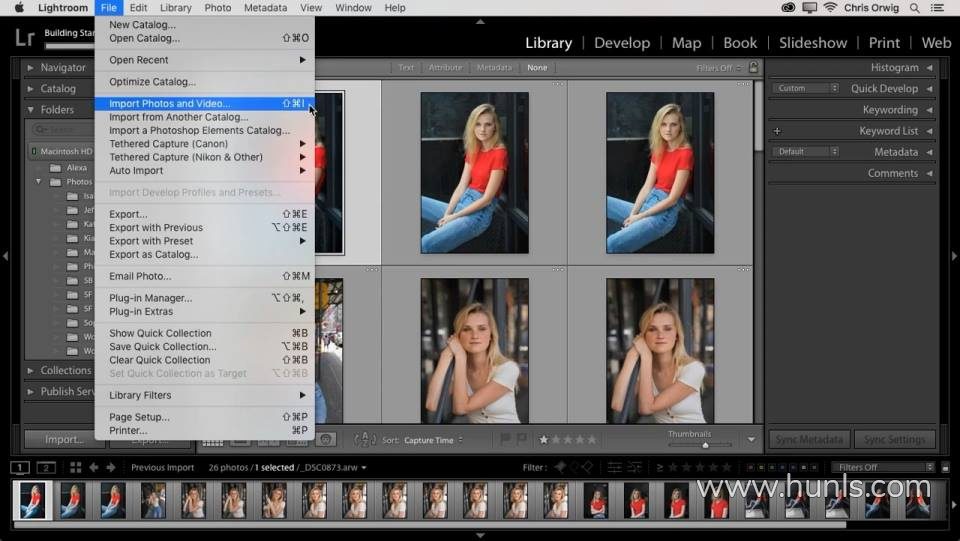The height and width of the screenshot is (541, 960).
Task: Go forward with the right arrow icon
Action: pos(111,468)
